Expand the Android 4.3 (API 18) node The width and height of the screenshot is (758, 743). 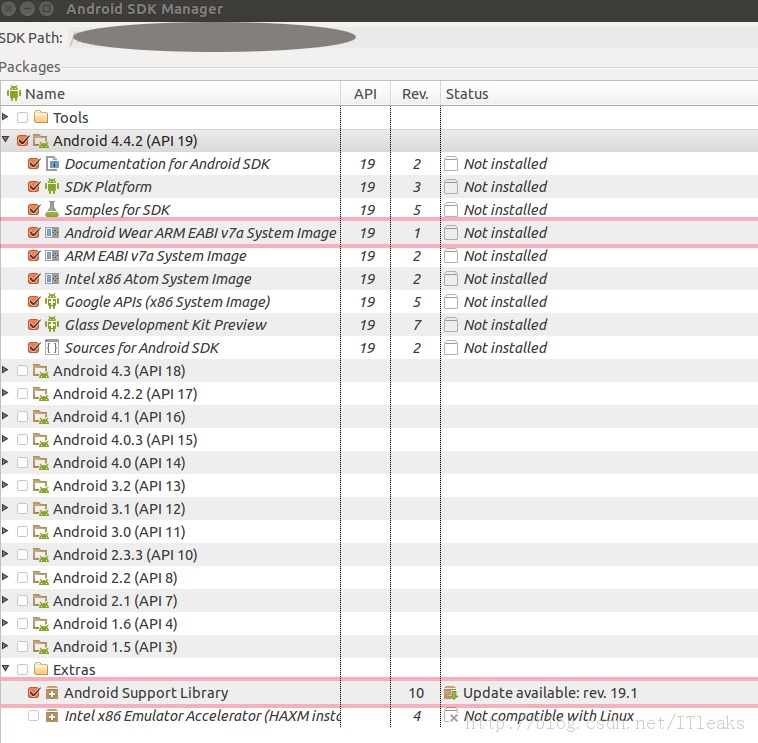(5, 370)
